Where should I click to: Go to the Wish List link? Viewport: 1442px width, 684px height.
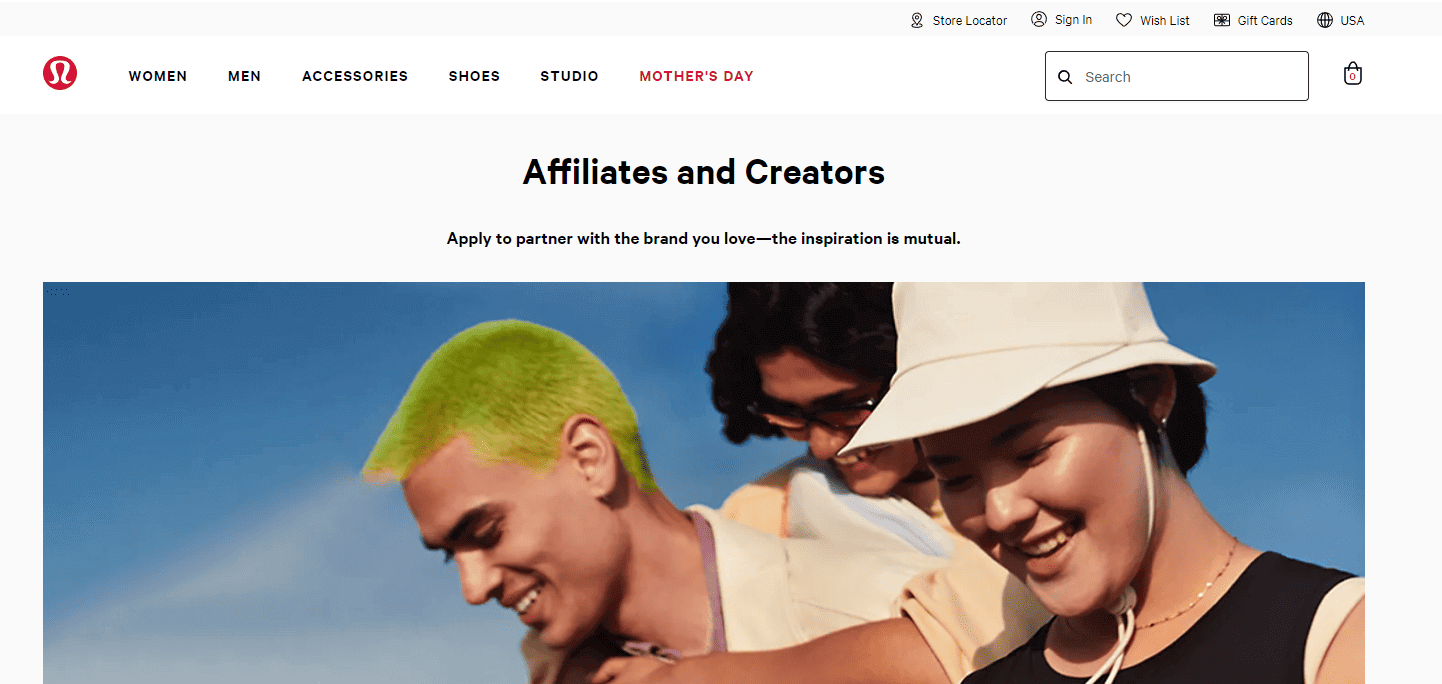pos(1165,20)
